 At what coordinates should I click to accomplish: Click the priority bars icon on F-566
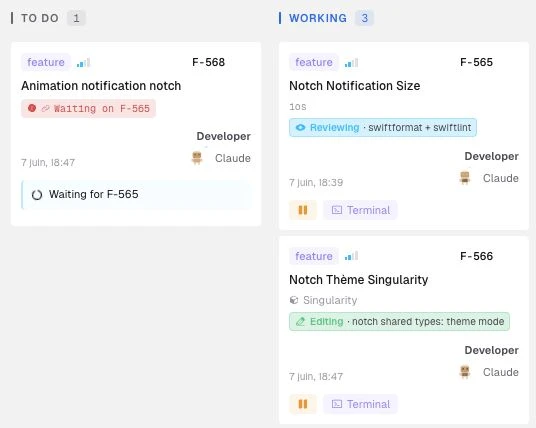(351, 256)
